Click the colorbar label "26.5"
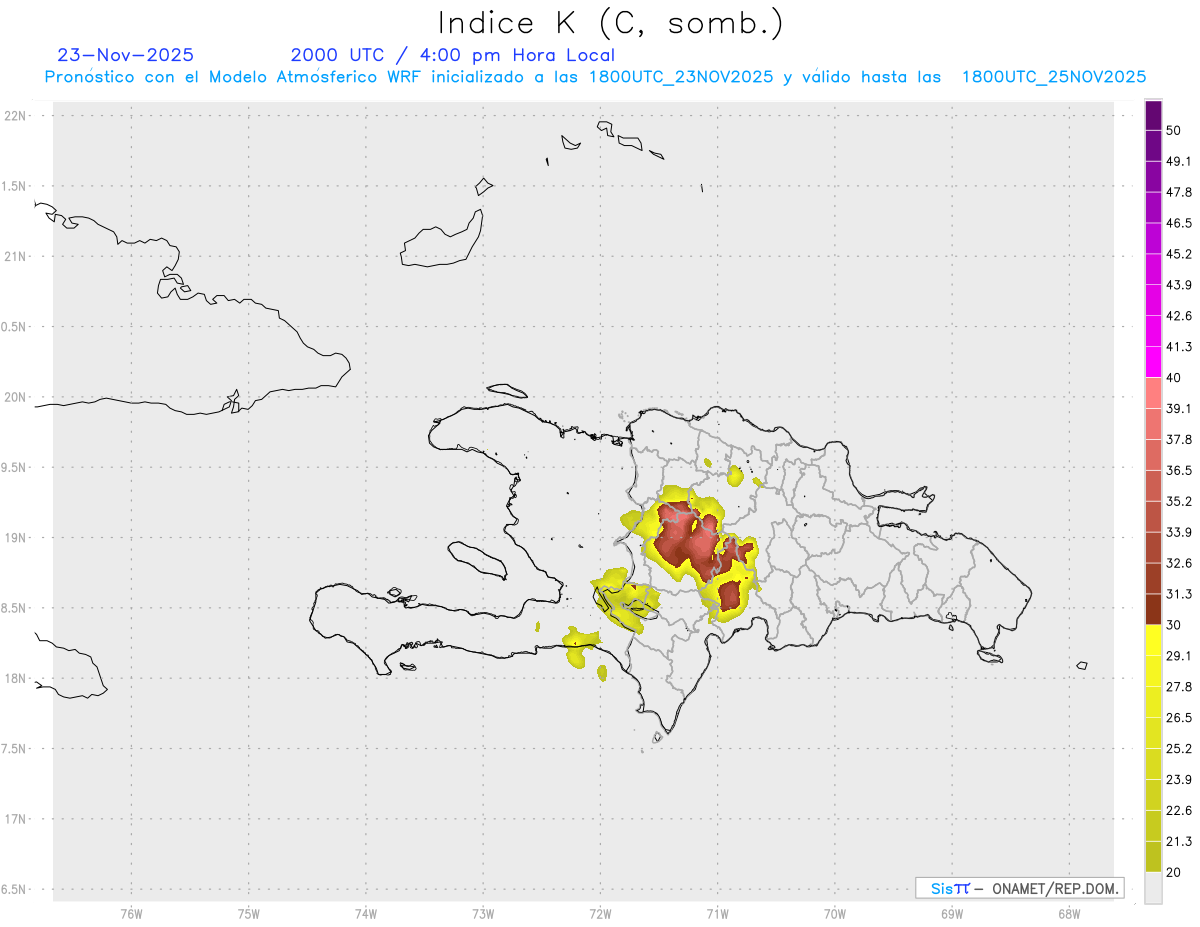The image size is (1200, 927). (x=1179, y=718)
